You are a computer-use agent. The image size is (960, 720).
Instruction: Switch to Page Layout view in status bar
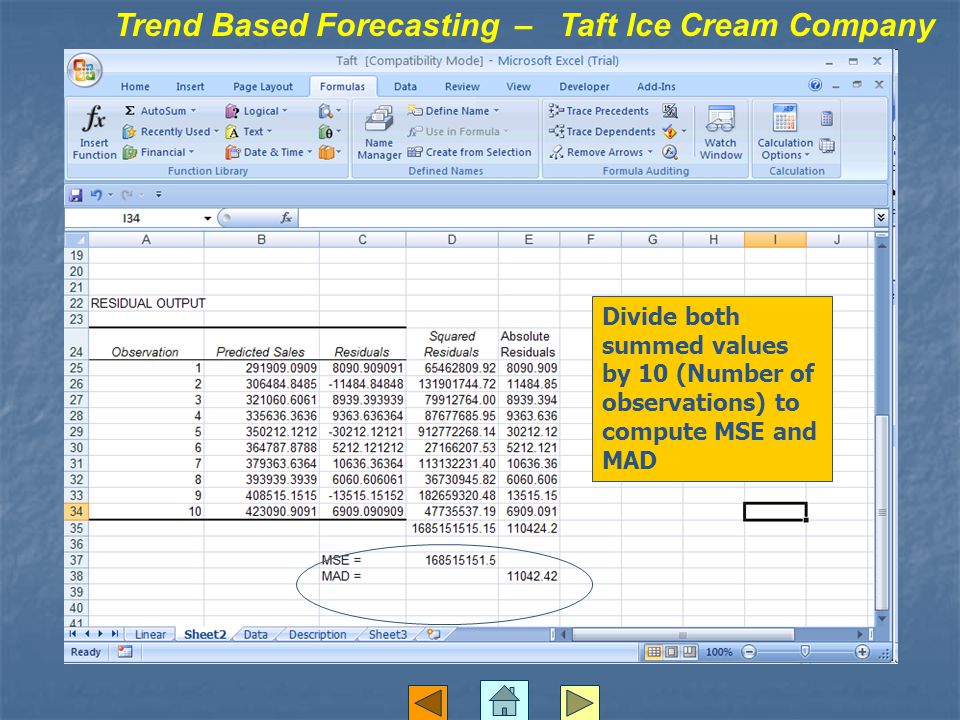[x=671, y=652]
